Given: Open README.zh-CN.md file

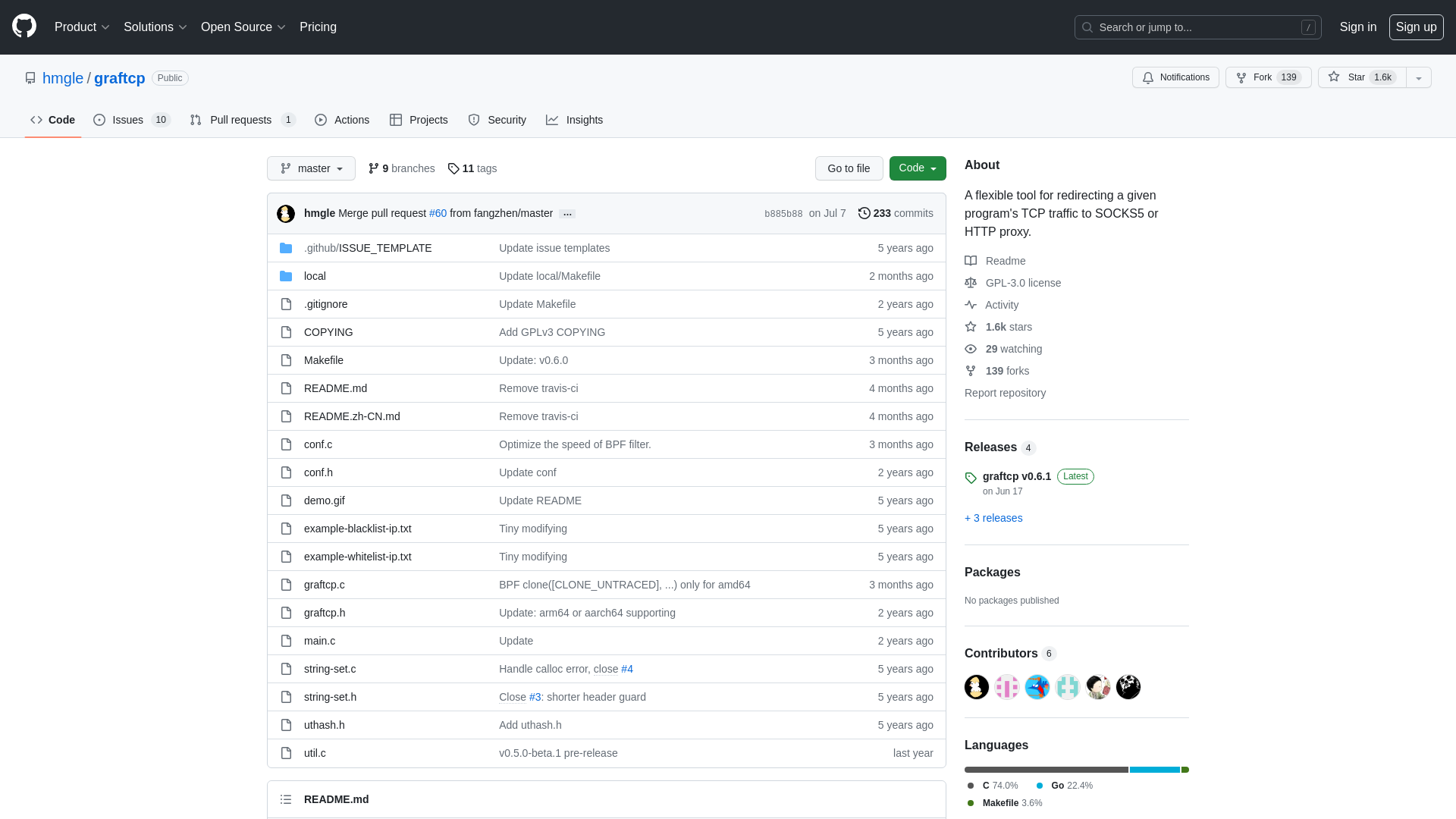Looking at the screenshot, I should click(352, 416).
